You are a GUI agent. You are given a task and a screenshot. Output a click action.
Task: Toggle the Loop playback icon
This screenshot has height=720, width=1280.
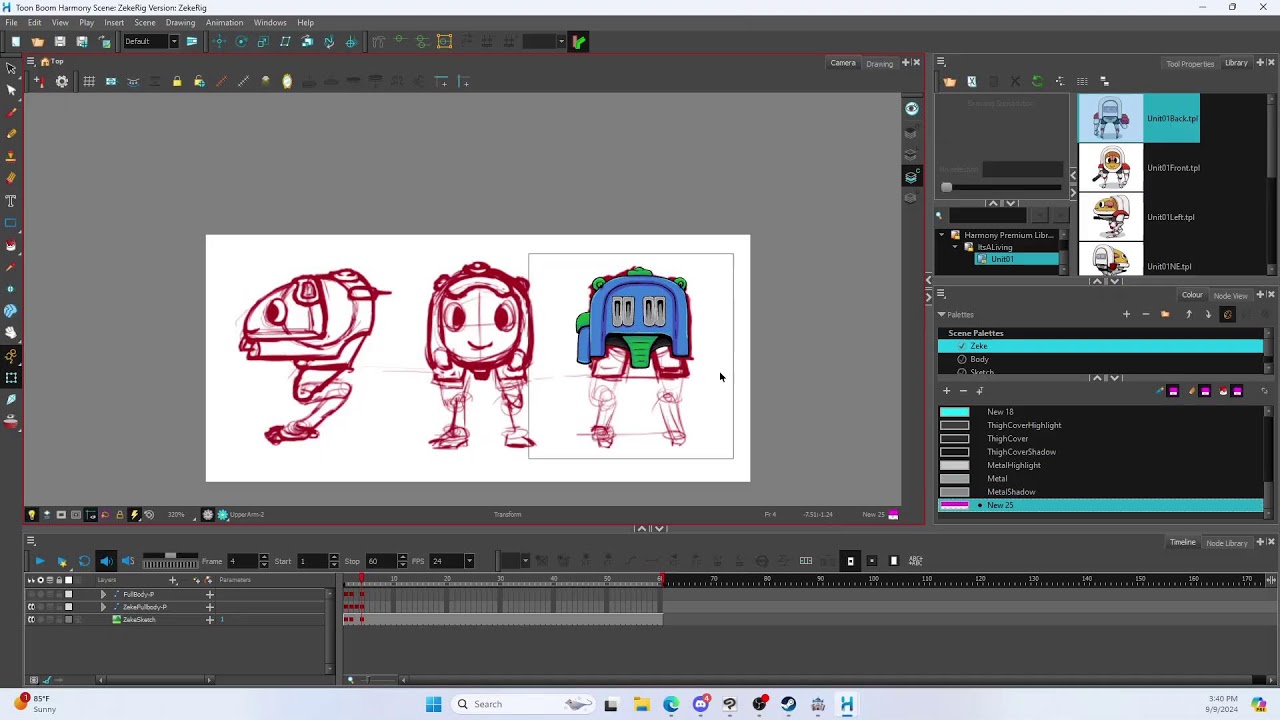click(x=84, y=561)
